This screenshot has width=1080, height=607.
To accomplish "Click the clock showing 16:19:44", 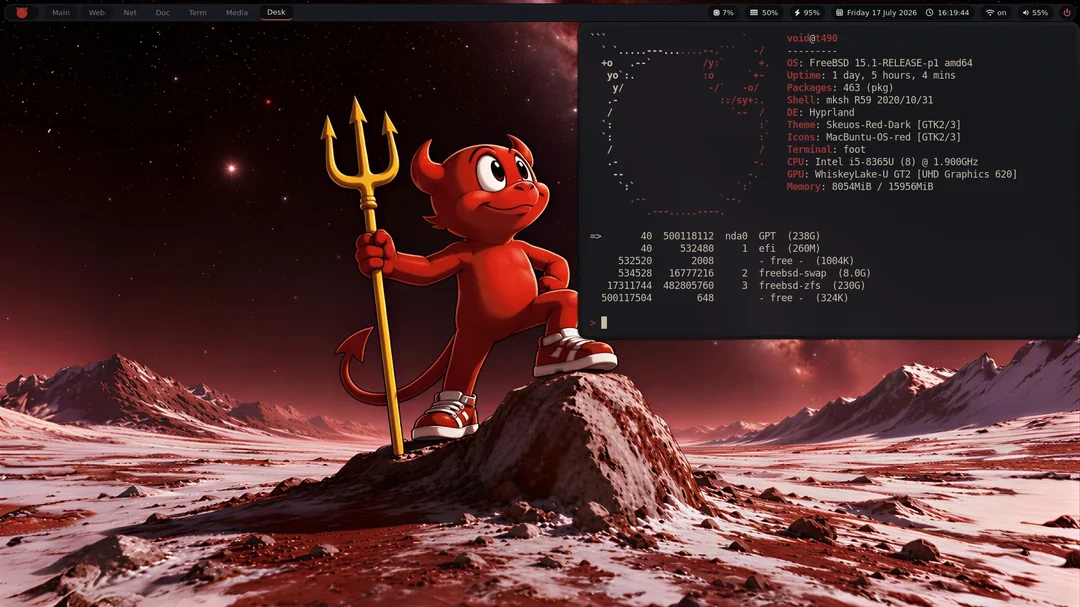I will tap(947, 12).
